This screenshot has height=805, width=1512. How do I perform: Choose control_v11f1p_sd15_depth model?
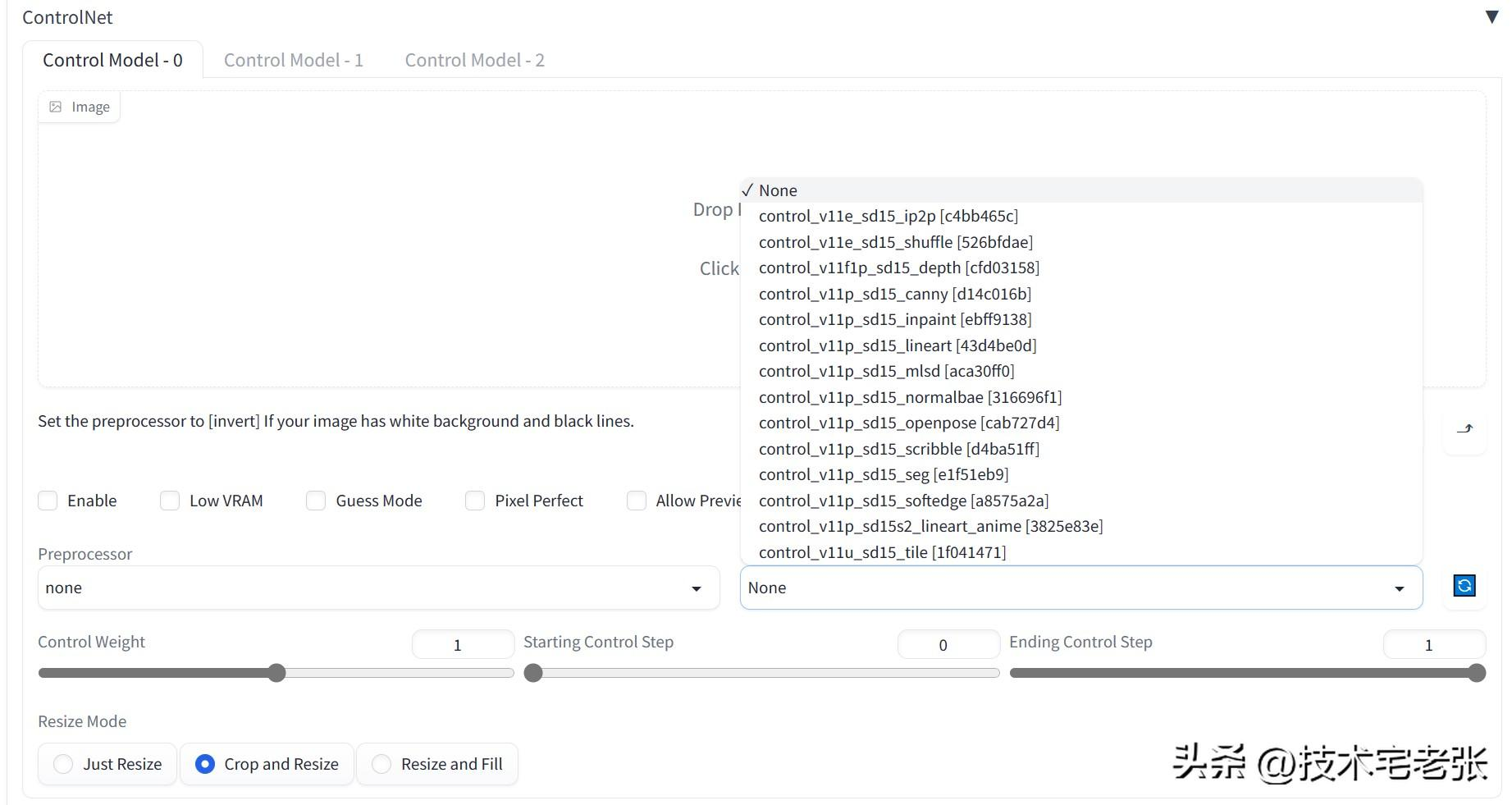[1080, 268]
